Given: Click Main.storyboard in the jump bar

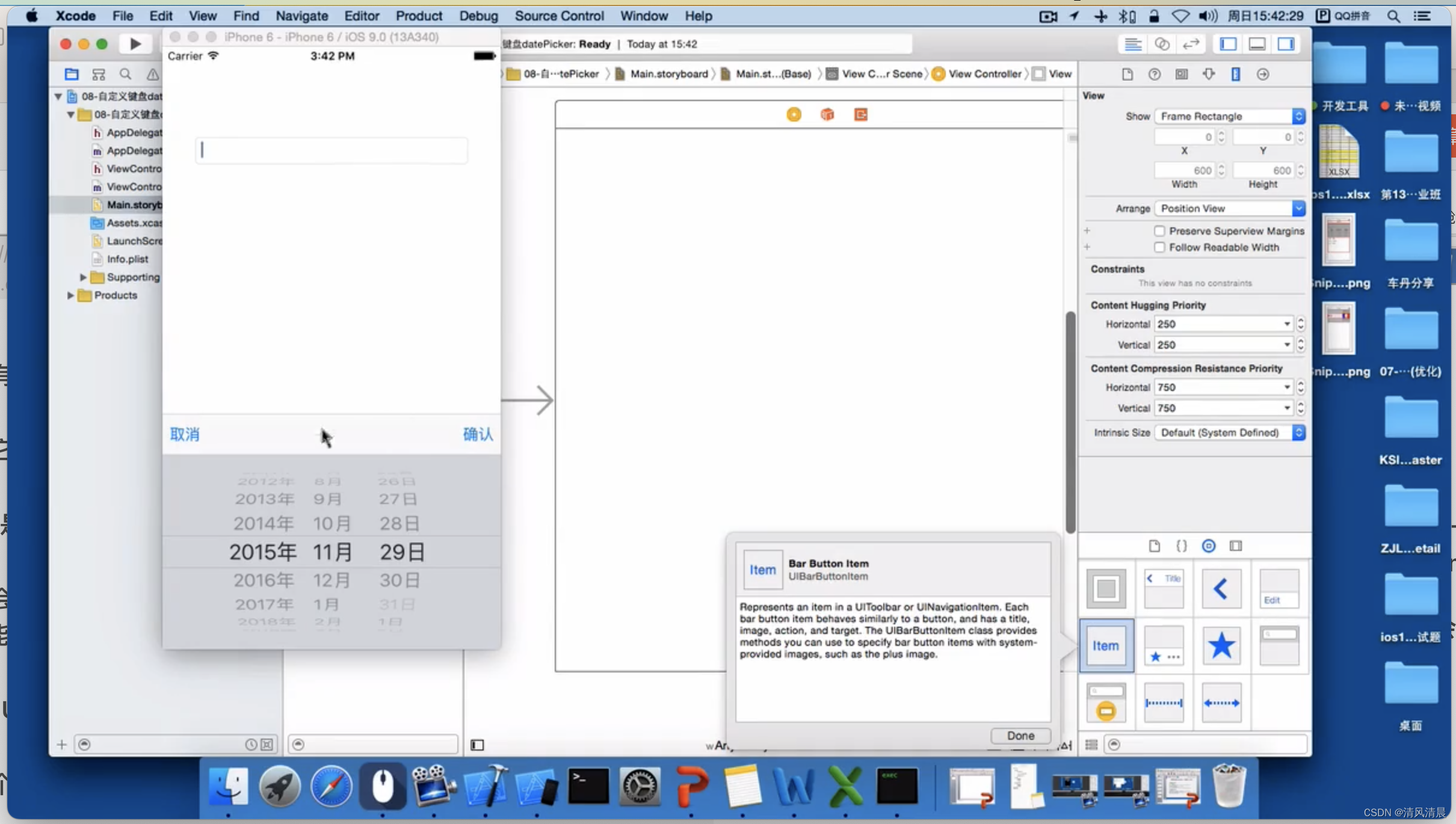Looking at the screenshot, I should [x=662, y=74].
